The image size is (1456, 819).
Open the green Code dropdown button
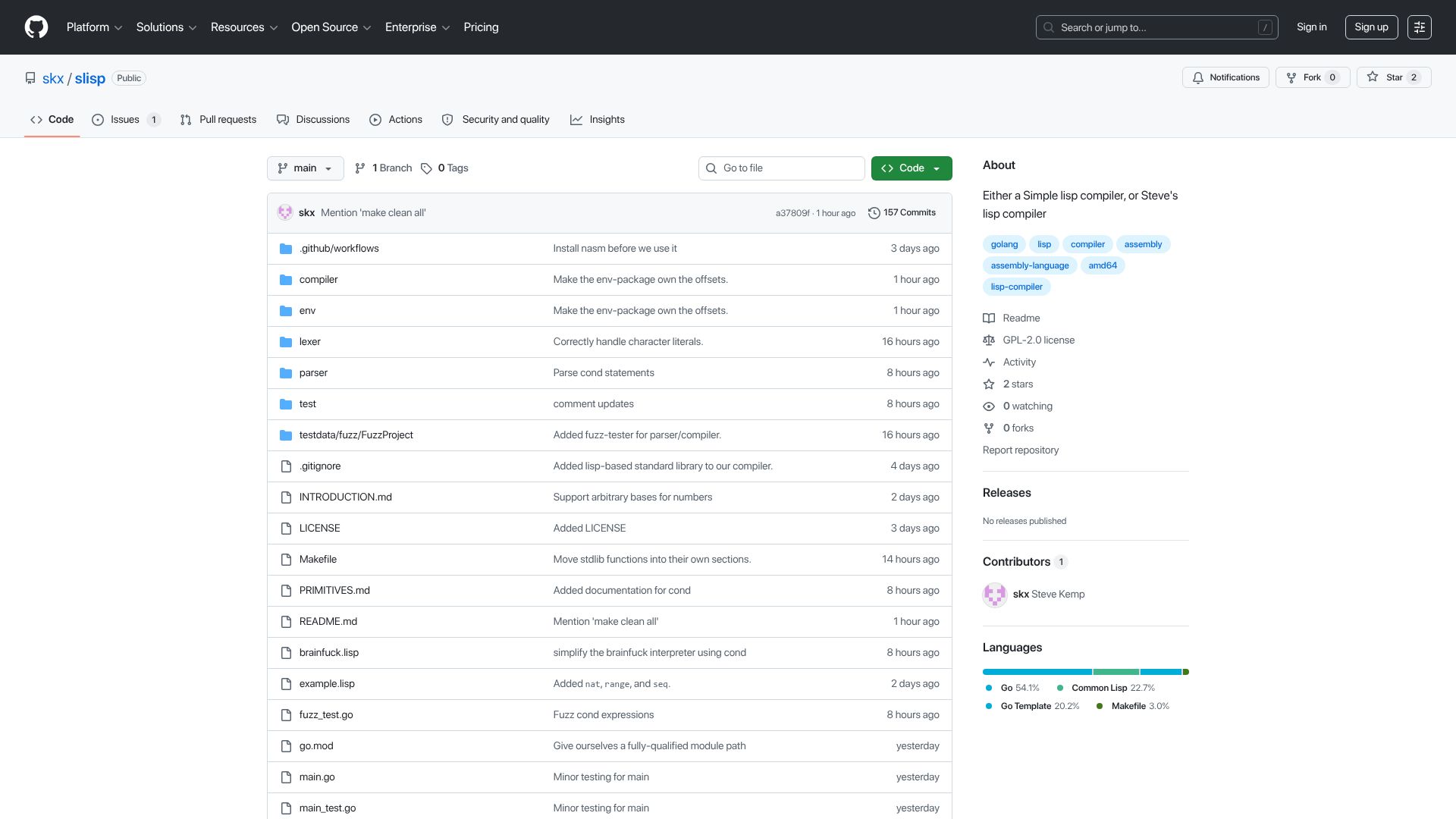(x=912, y=168)
